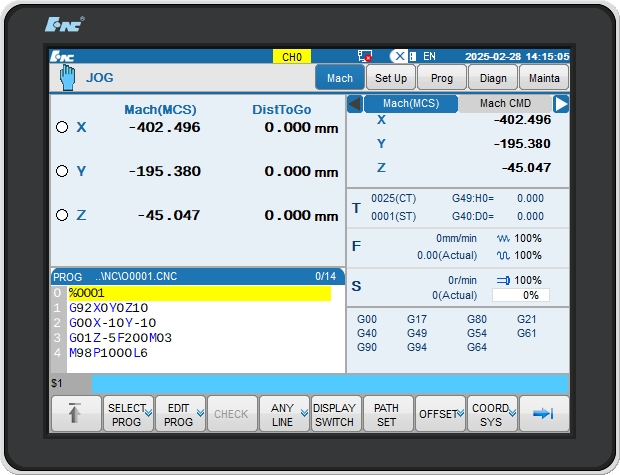Click the network connection status icon
620x475 pixels.
(x=365, y=57)
